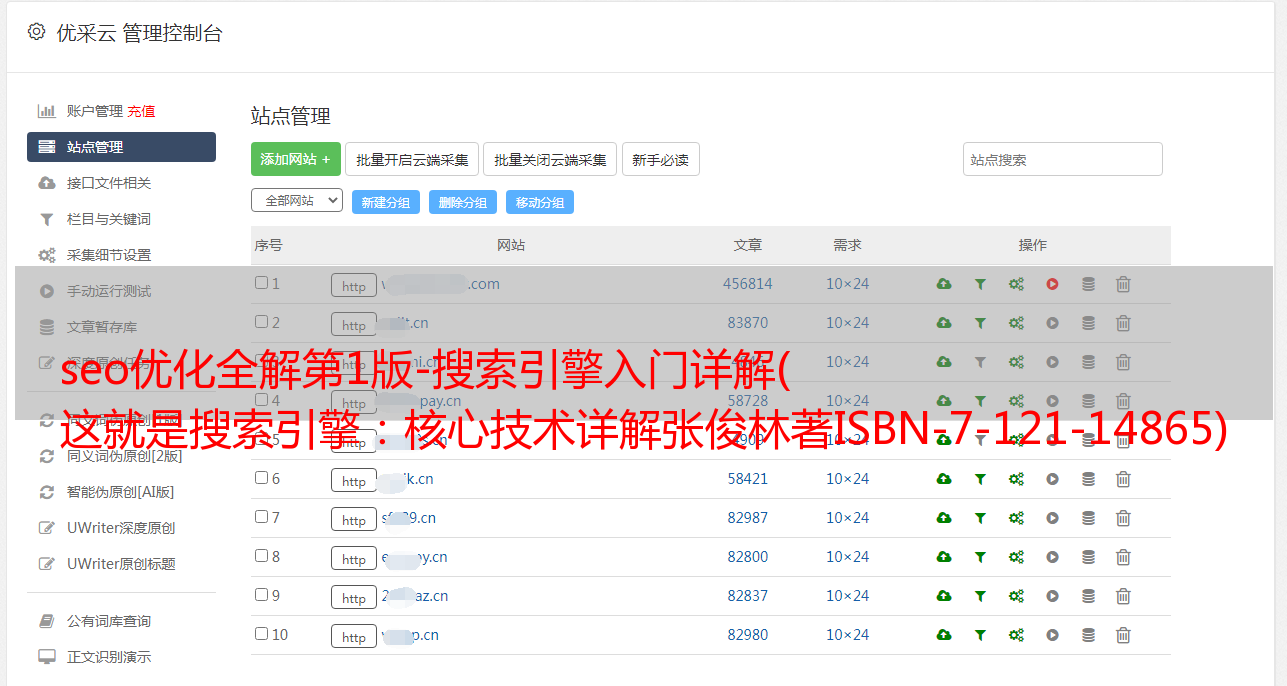
Task: Click the header gear icon beside 优采云
Action: coord(37,32)
